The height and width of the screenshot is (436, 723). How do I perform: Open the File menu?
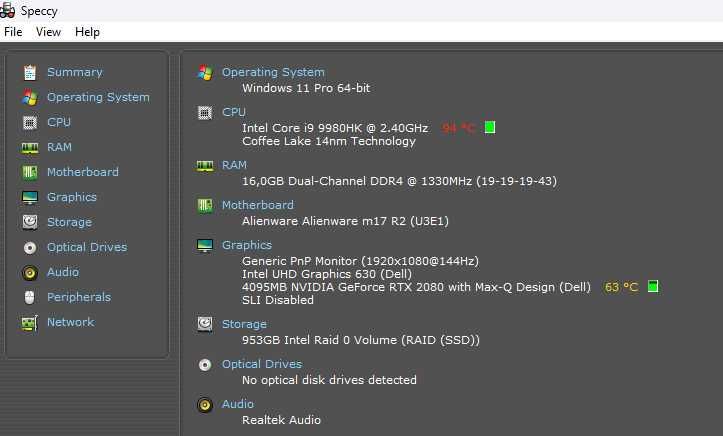[x=13, y=32]
